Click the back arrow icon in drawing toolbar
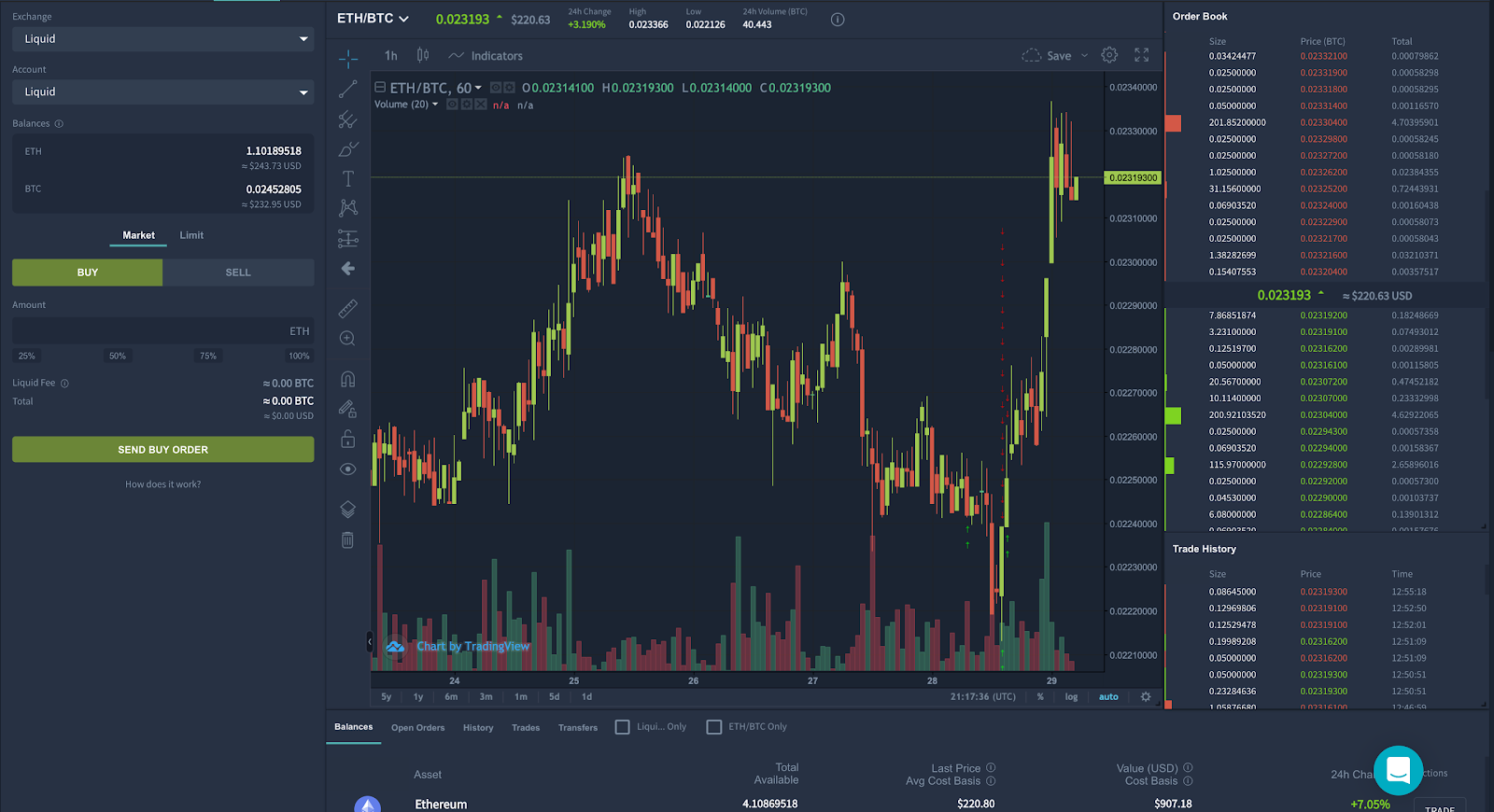 (x=348, y=269)
